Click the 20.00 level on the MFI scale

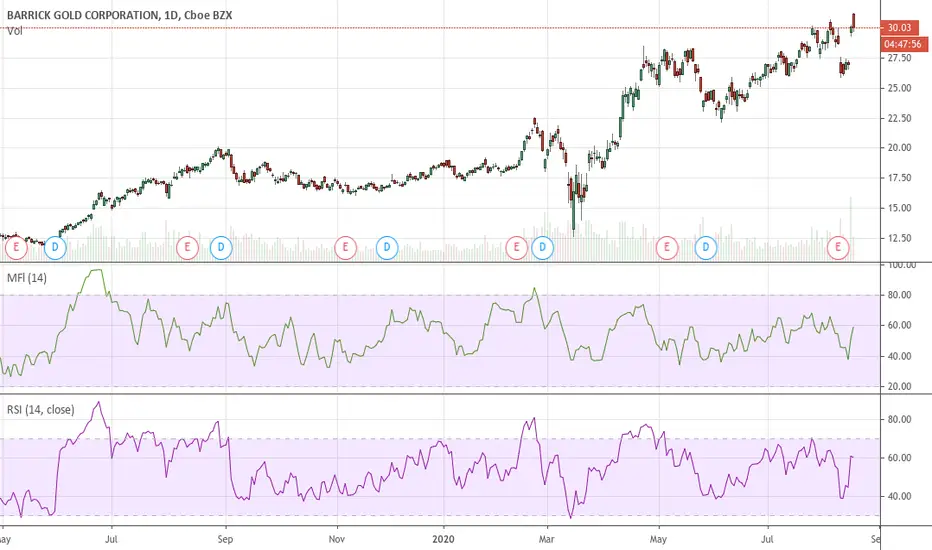[x=899, y=386]
